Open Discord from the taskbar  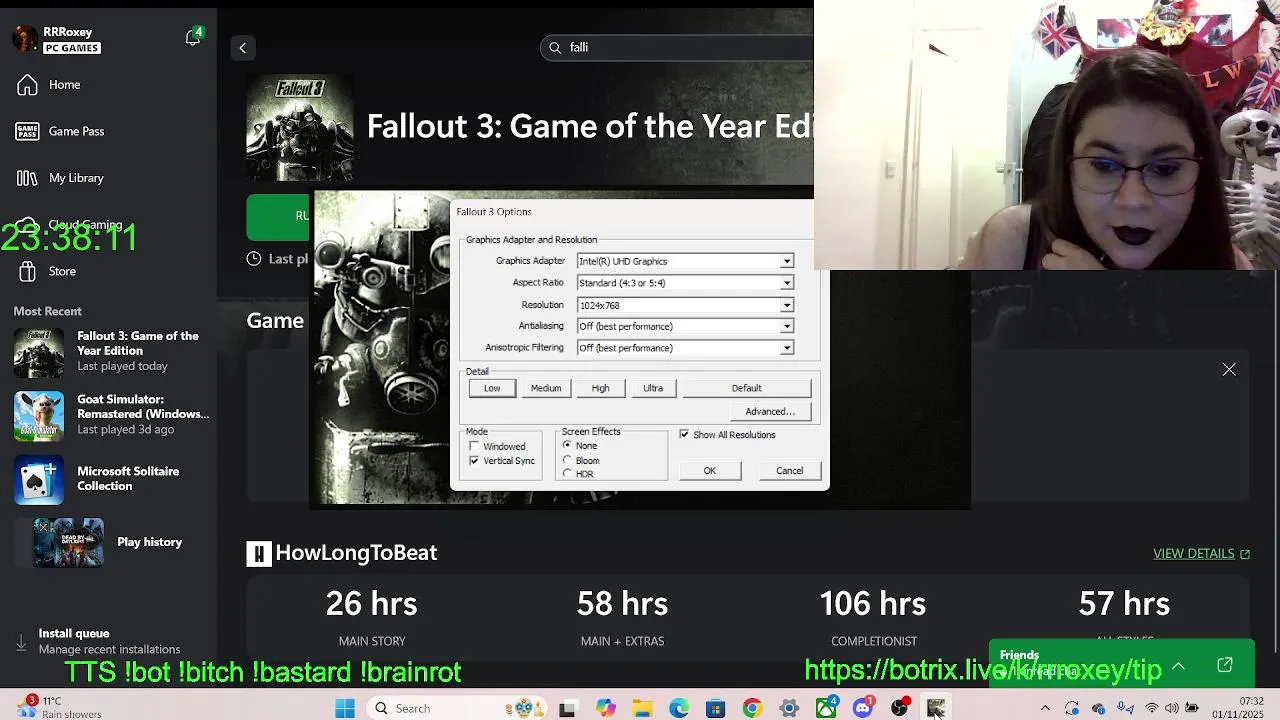[863, 708]
